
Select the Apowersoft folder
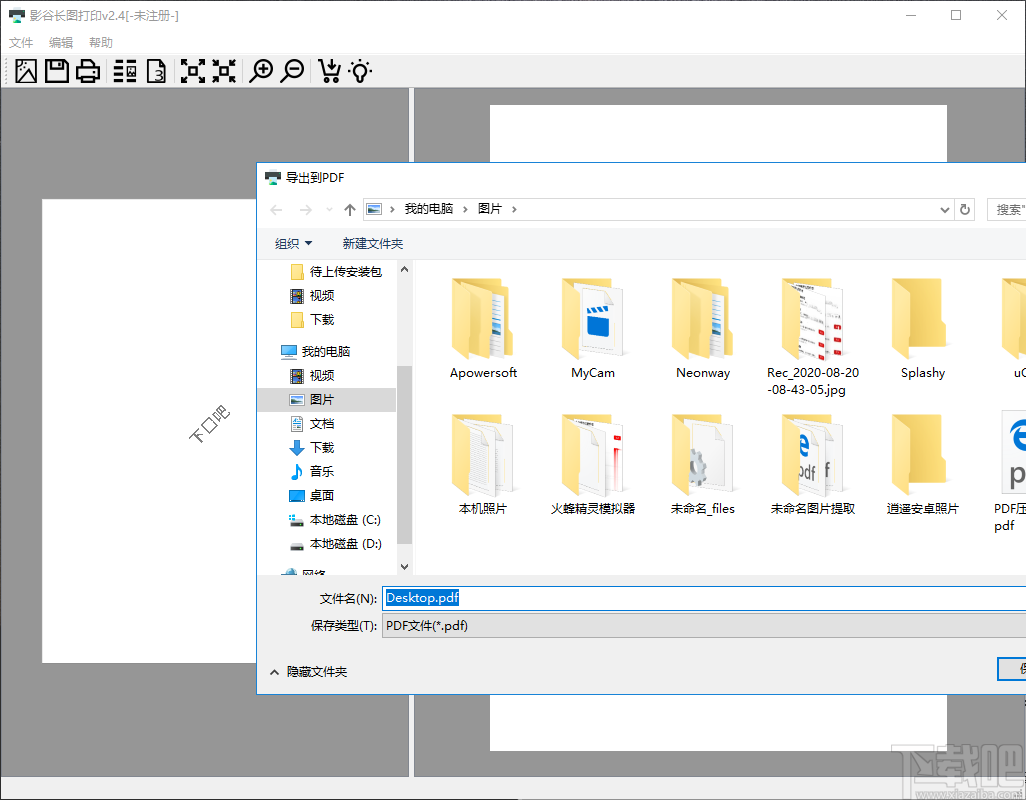(483, 329)
